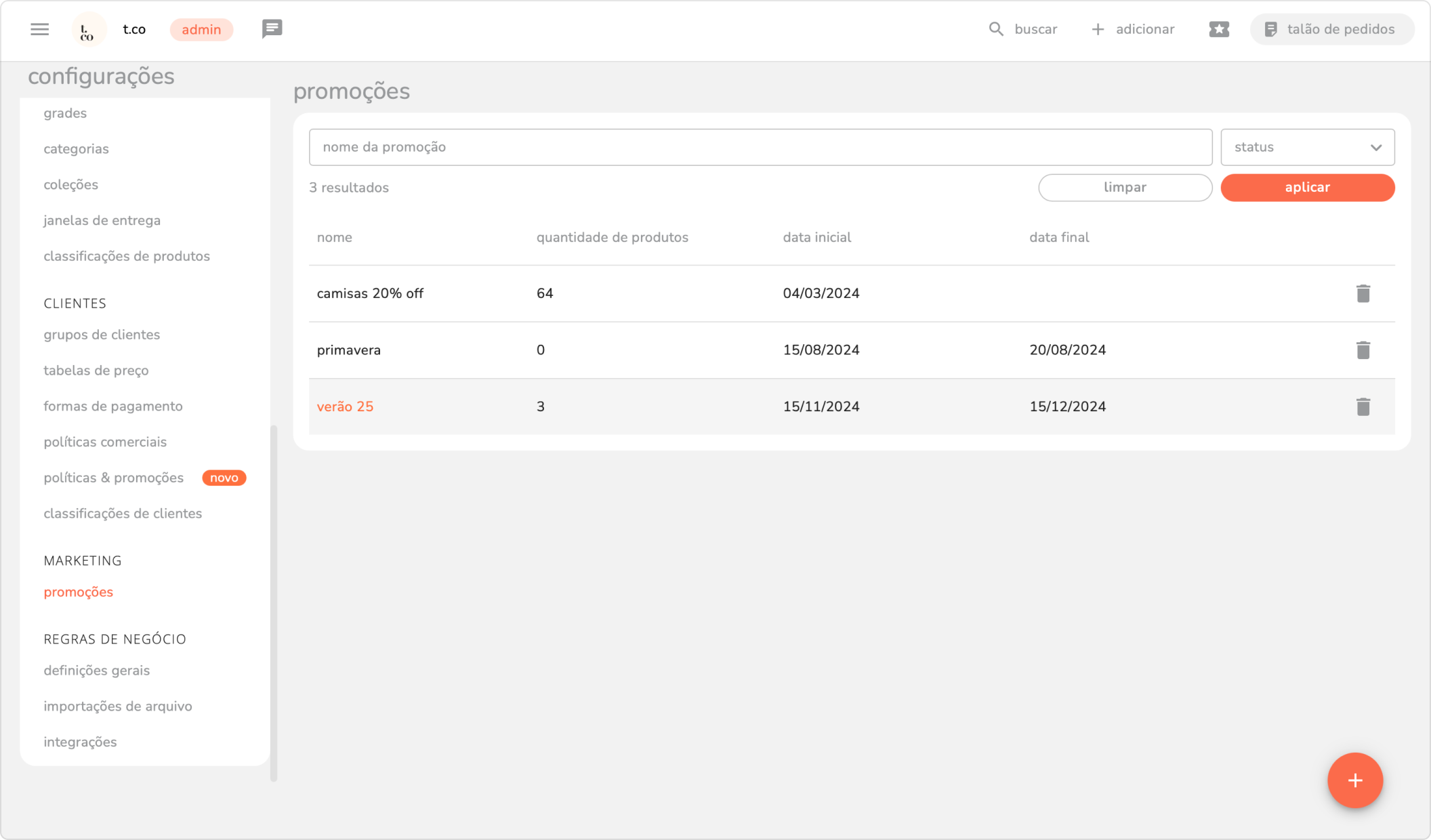This screenshot has width=1431, height=840.
Task: Open the star ticket icon
Action: pos(1218,29)
